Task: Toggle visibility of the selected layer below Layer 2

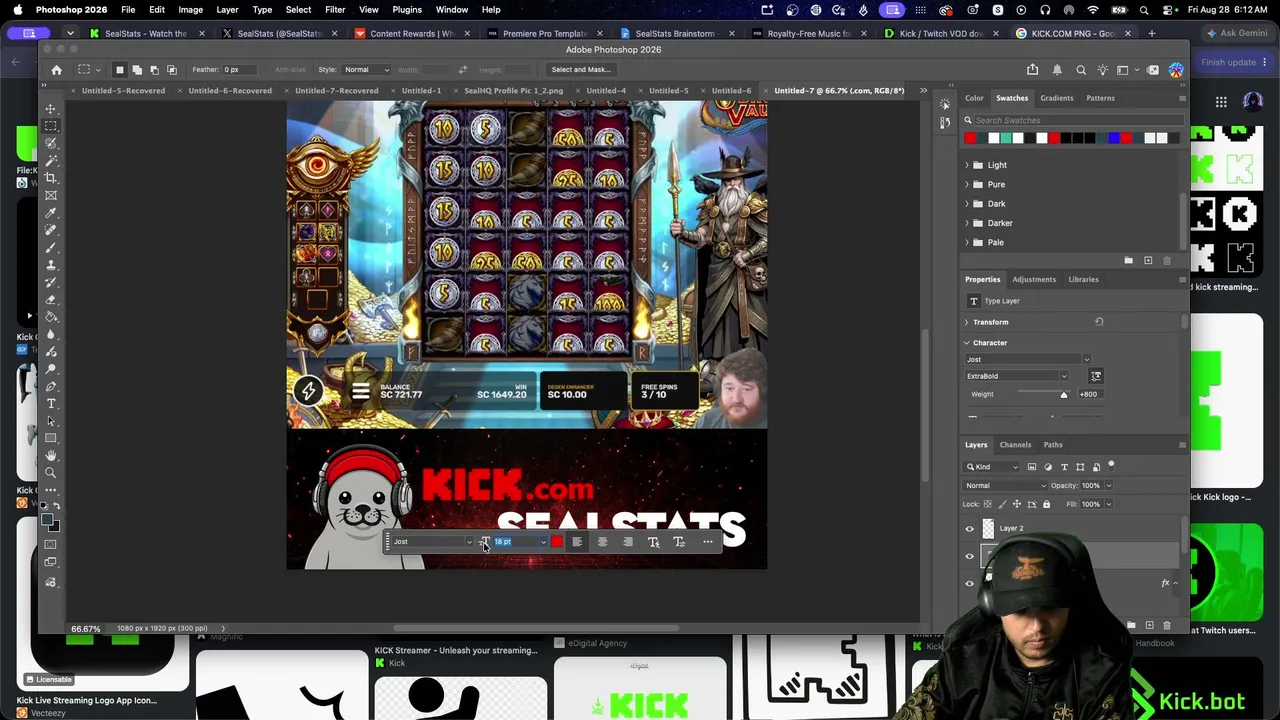Action: [x=969, y=556]
